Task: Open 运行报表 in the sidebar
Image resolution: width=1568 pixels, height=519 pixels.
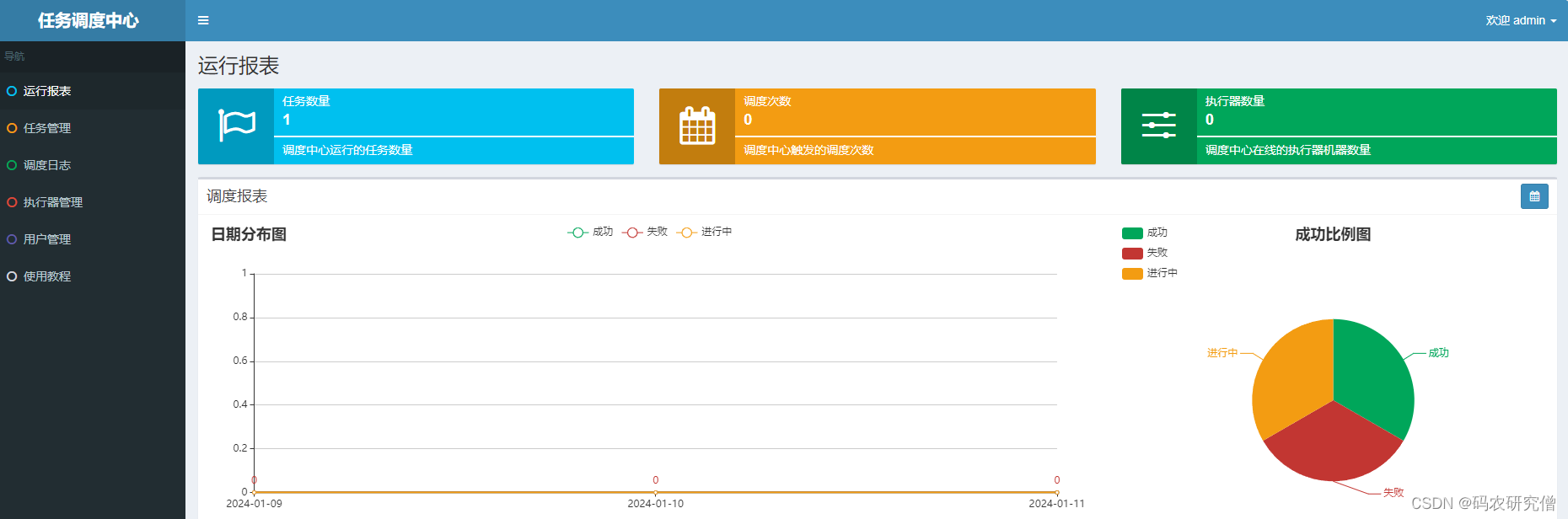Action: coord(93,91)
